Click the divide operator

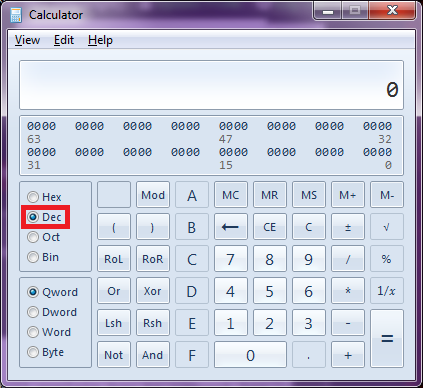[348, 259]
